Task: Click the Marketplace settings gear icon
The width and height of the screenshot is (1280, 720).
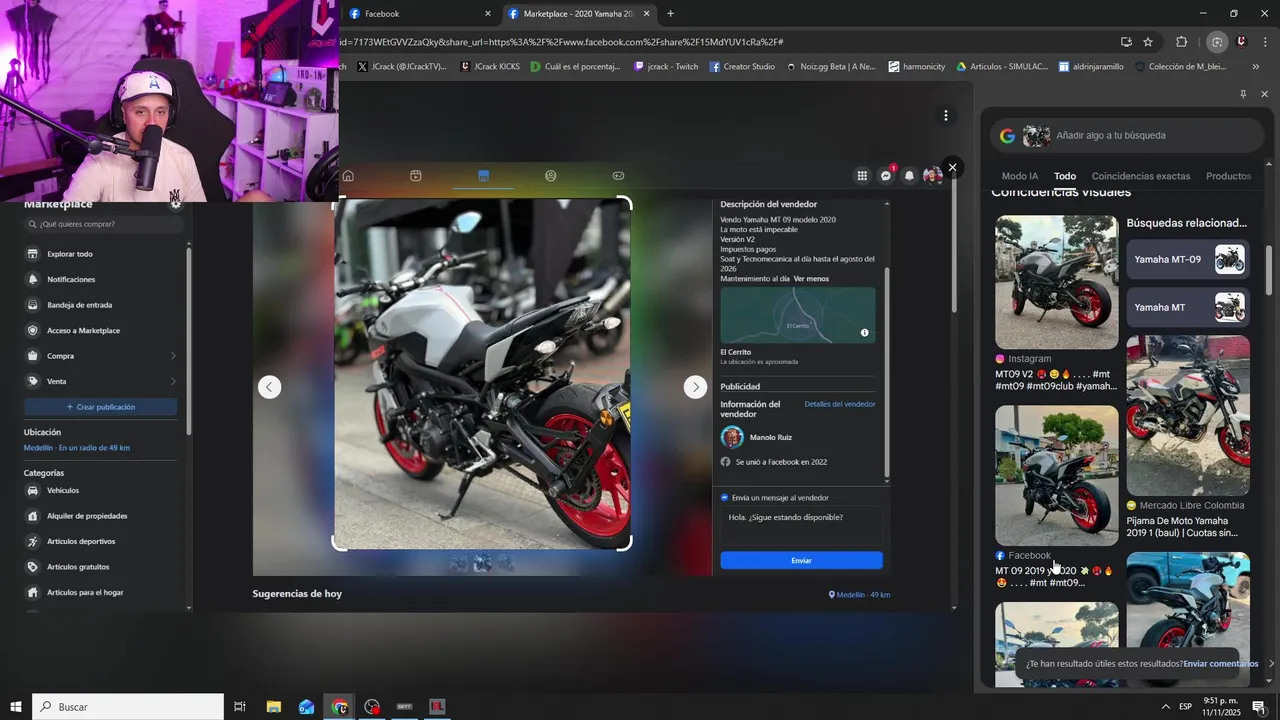Action: click(x=176, y=203)
